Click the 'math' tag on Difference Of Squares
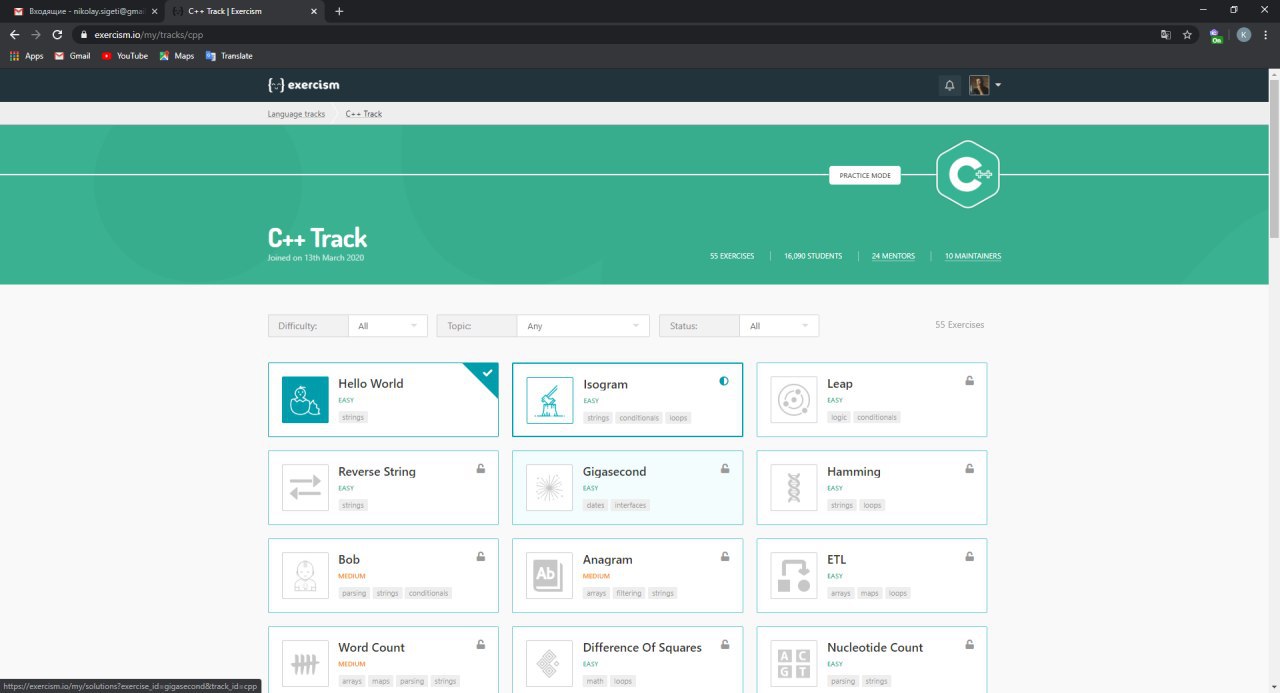1280x693 pixels. pos(595,682)
